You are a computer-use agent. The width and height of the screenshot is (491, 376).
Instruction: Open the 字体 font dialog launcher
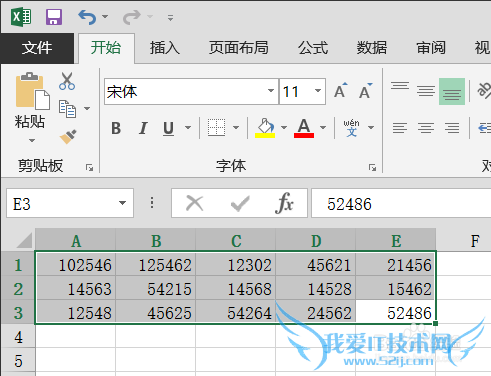click(372, 167)
